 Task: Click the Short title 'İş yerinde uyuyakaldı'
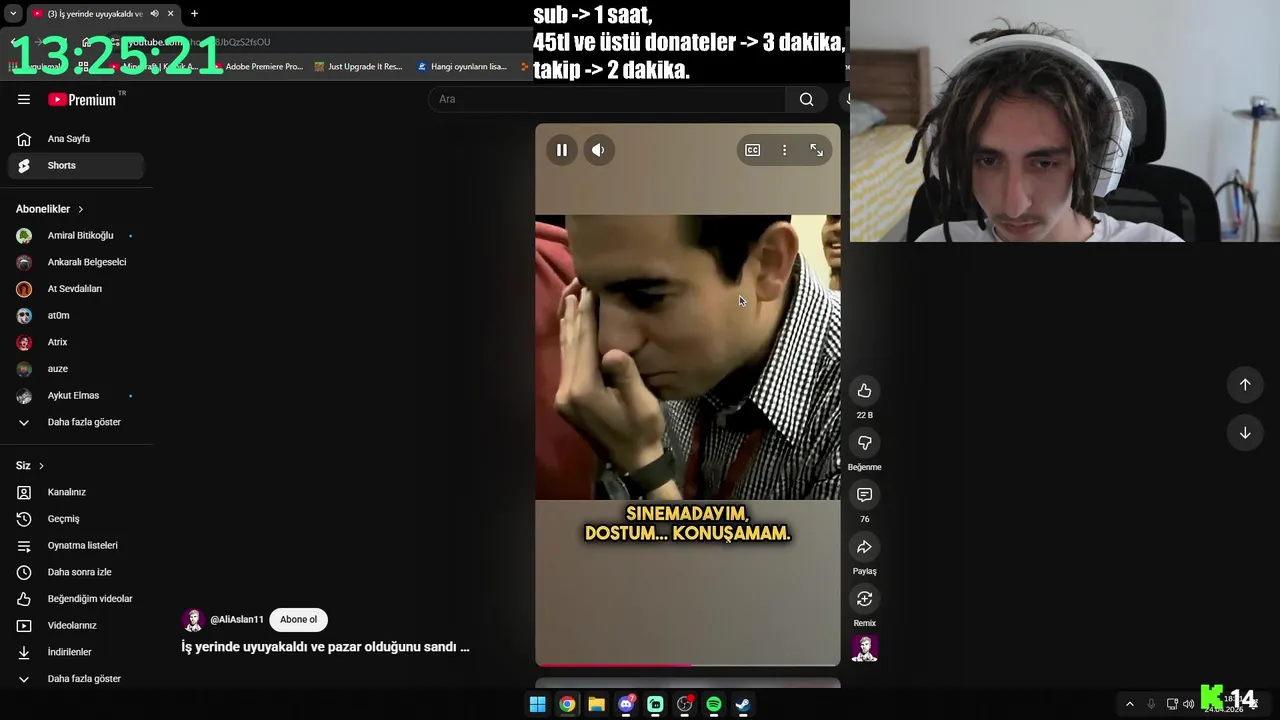(x=325, y=647)
